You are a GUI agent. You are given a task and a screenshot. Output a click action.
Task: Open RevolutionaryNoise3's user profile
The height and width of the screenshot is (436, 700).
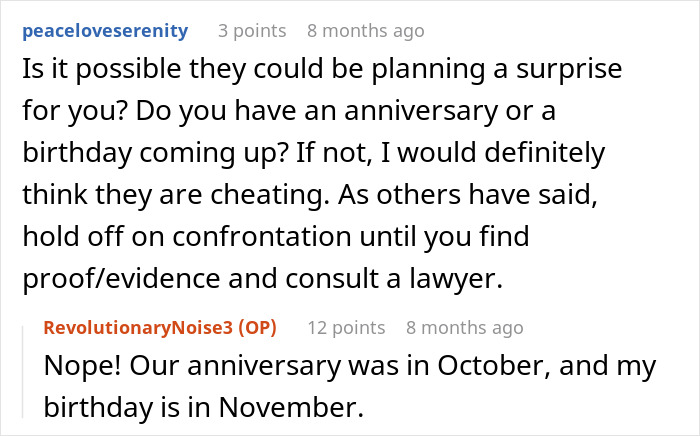pyautogui.click(x=138, y=328)
